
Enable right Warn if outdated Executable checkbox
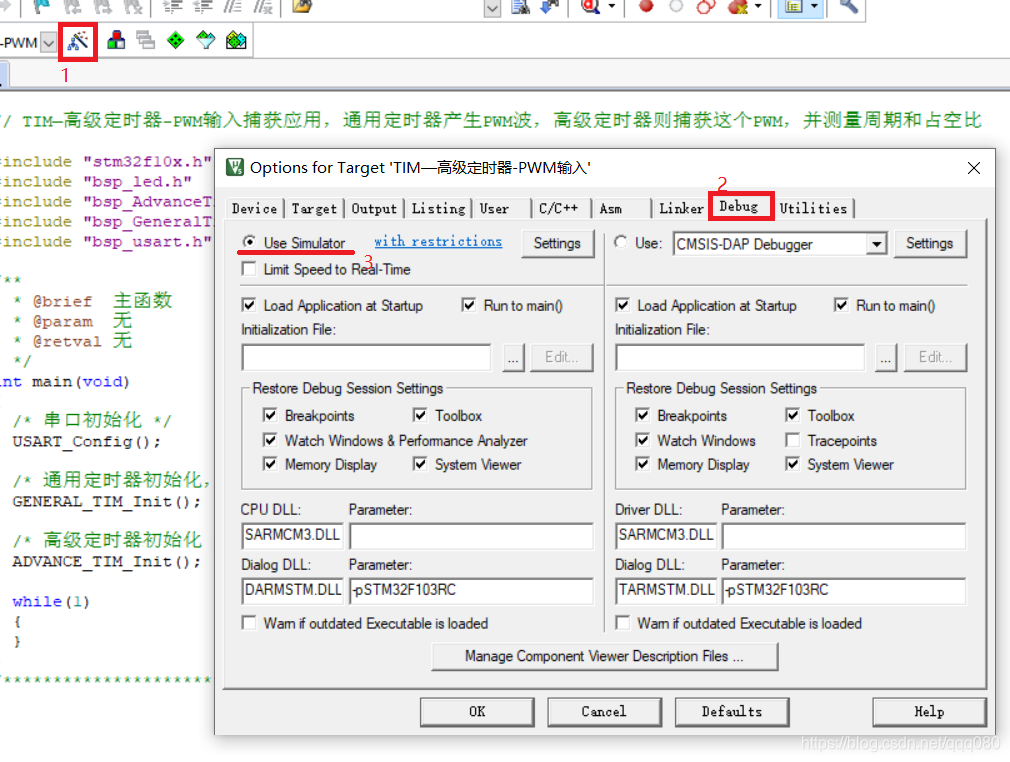click(x=622, y=623)
